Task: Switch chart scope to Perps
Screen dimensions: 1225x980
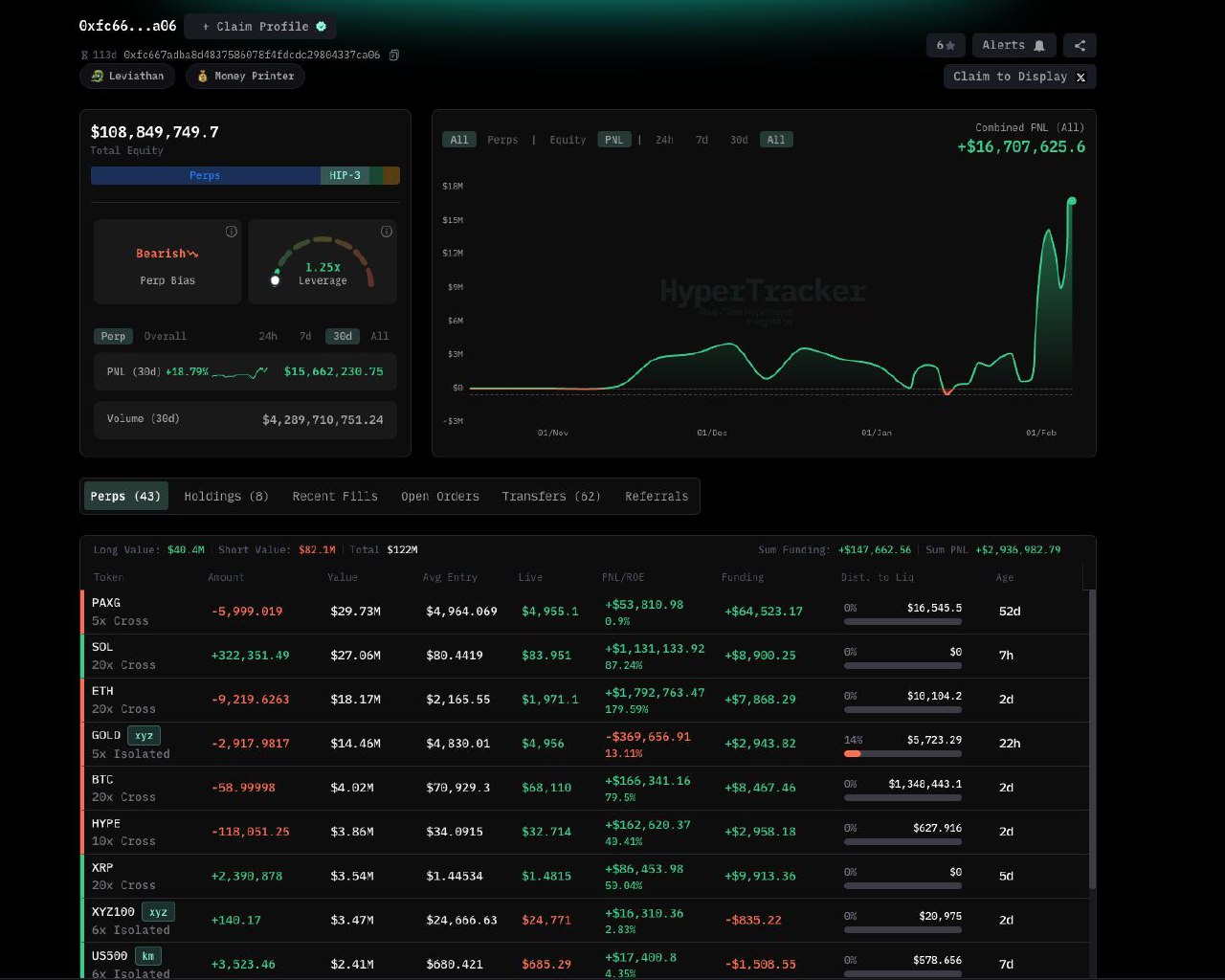Action: pyautogui.click(x=502, y=140)
